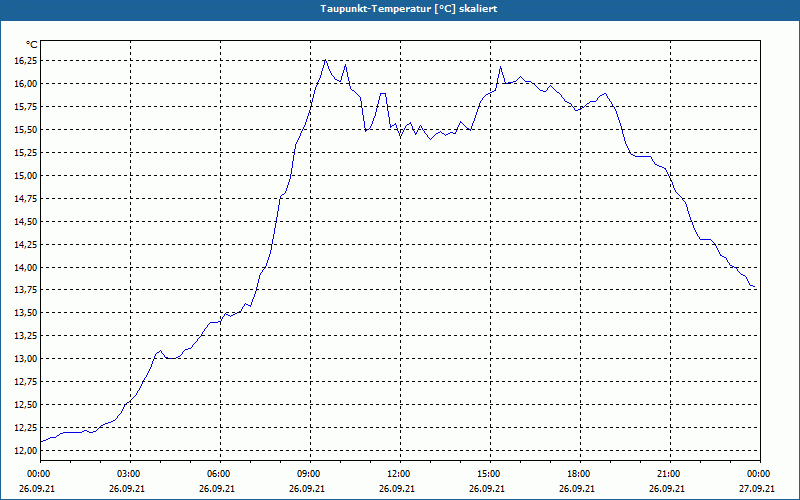Viewport: 800px width, 500px height.
Task: Click the 12,25 y-axis value
Action: tap(25, 428)
